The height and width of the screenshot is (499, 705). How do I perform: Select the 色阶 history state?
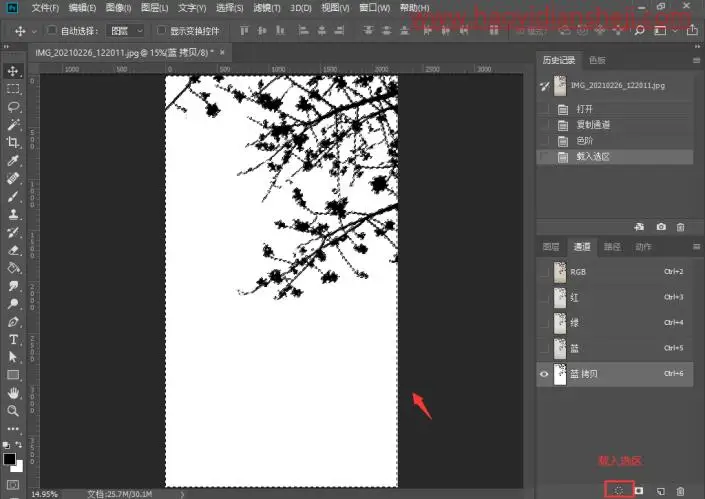pyautogui.click(x=615, y=141)
